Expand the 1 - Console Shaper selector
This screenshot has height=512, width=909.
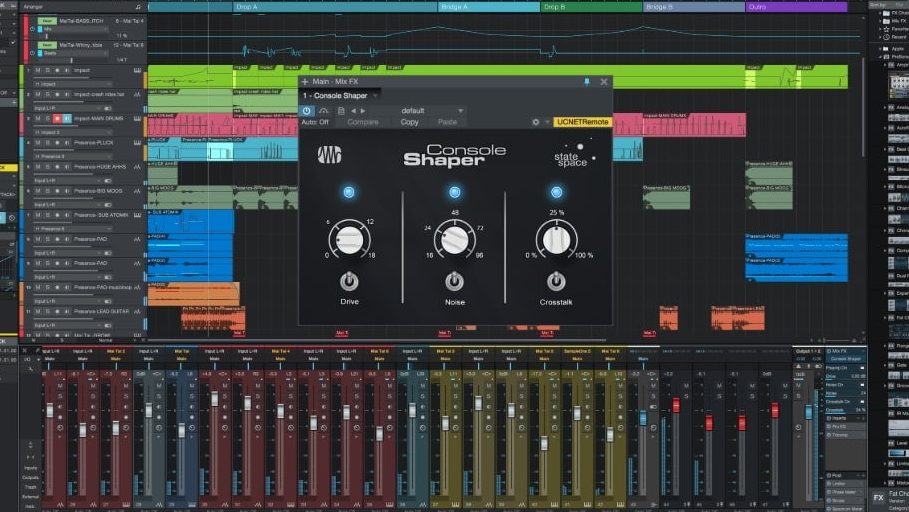(x=341, y=95)
